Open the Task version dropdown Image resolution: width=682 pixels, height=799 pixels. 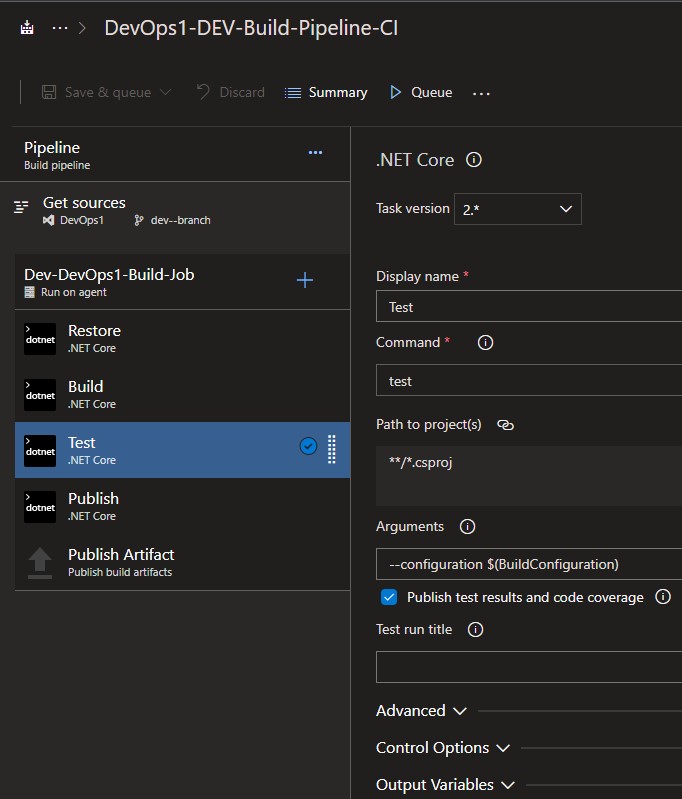click(x=518, y=209)
